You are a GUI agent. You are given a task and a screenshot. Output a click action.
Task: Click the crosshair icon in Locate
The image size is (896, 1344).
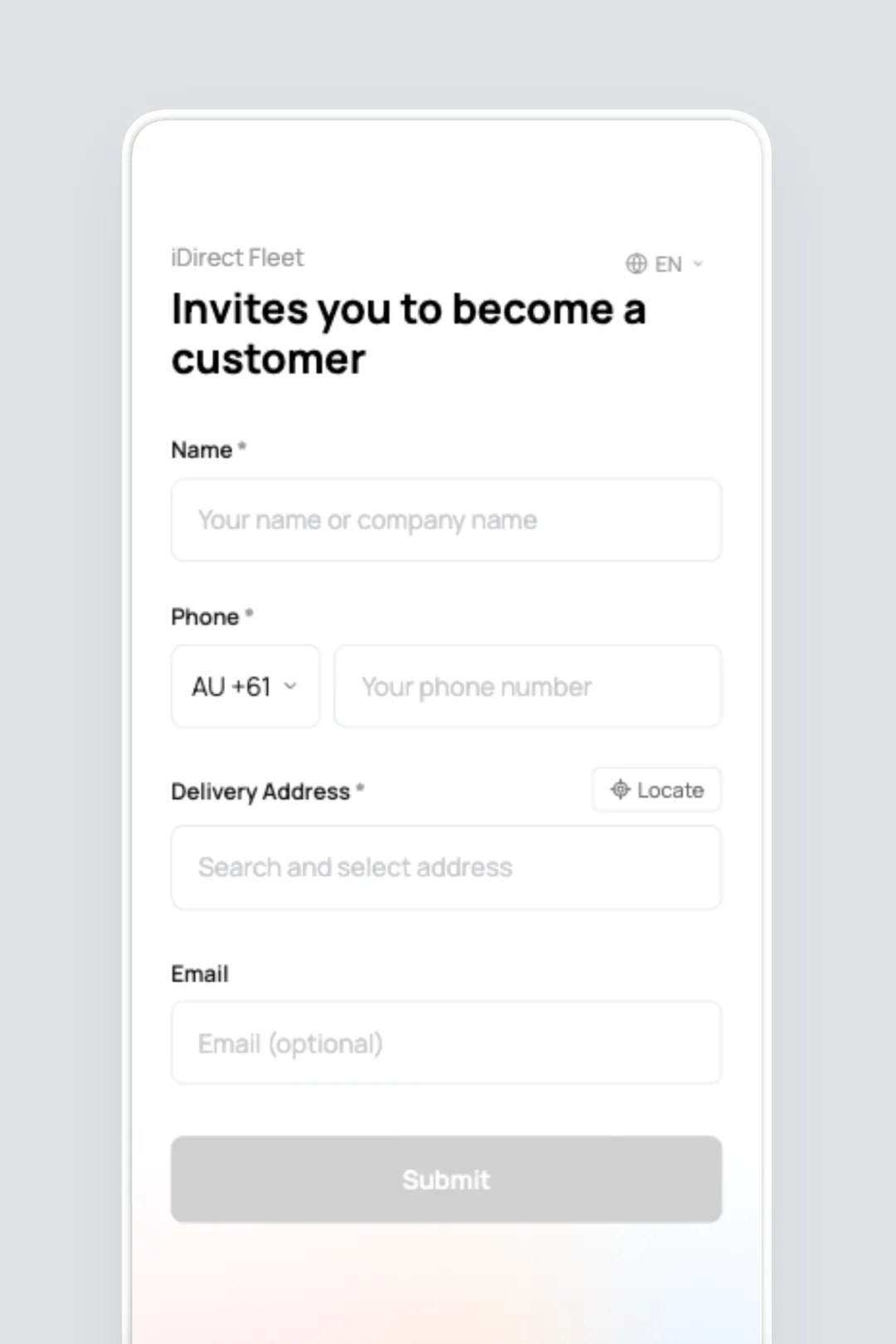(x=621, y=789)
